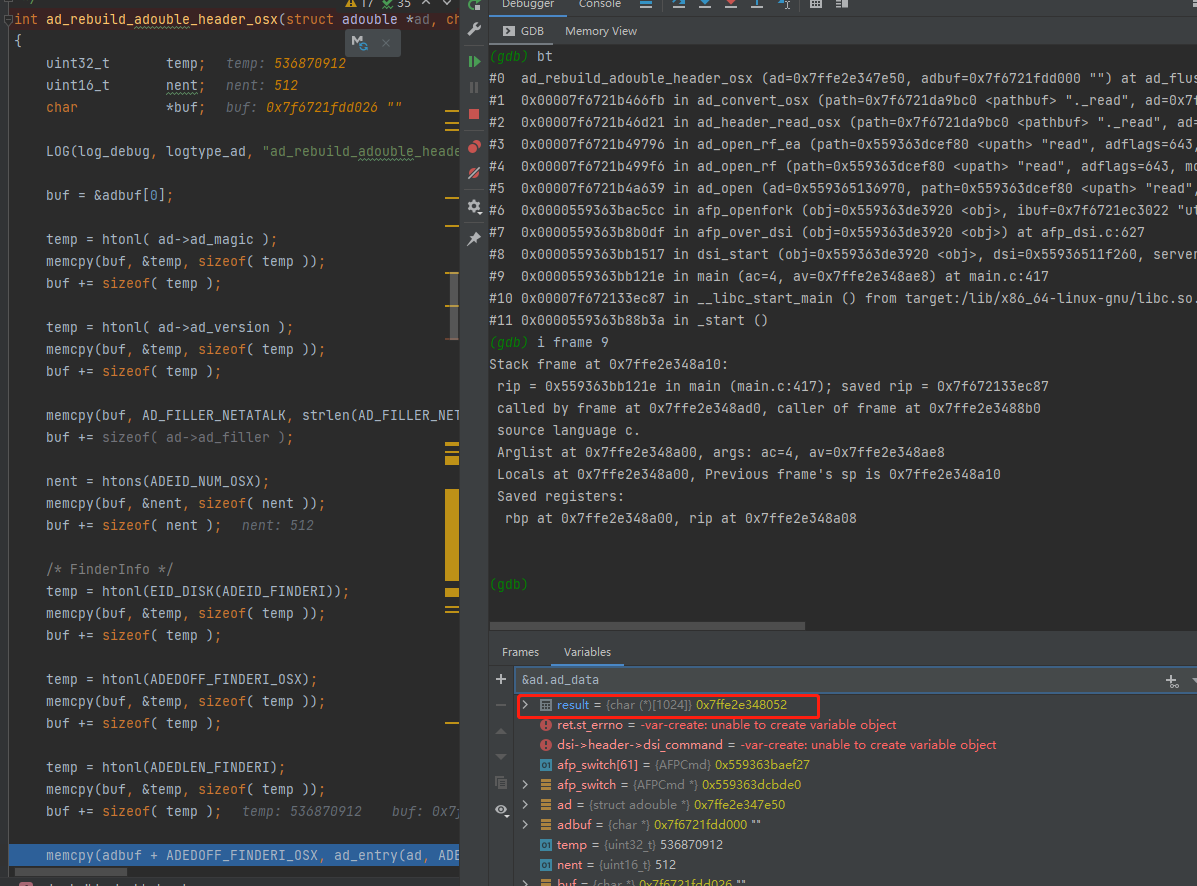This screenshot has height=886, width=1197.
Task: Move watch up with up arrow
Action: click(x=501, y=732)
